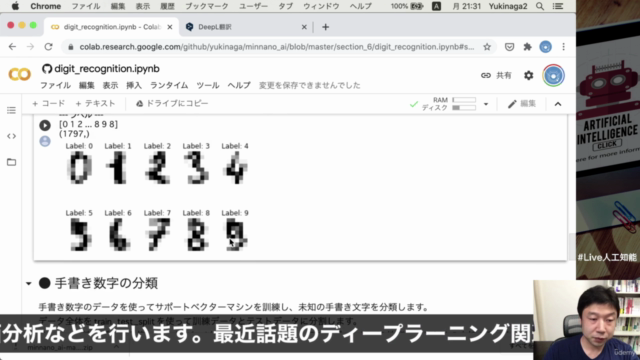Click the user avatar icon below run button
This screenshot has width=640, height=360.
point(45,141)
